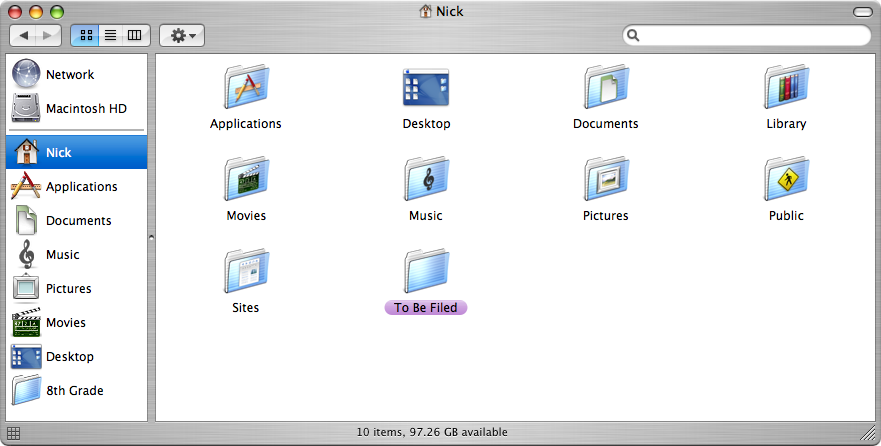Select the Public folder icon
Screen dimensions: 881x446
(786, 179)
